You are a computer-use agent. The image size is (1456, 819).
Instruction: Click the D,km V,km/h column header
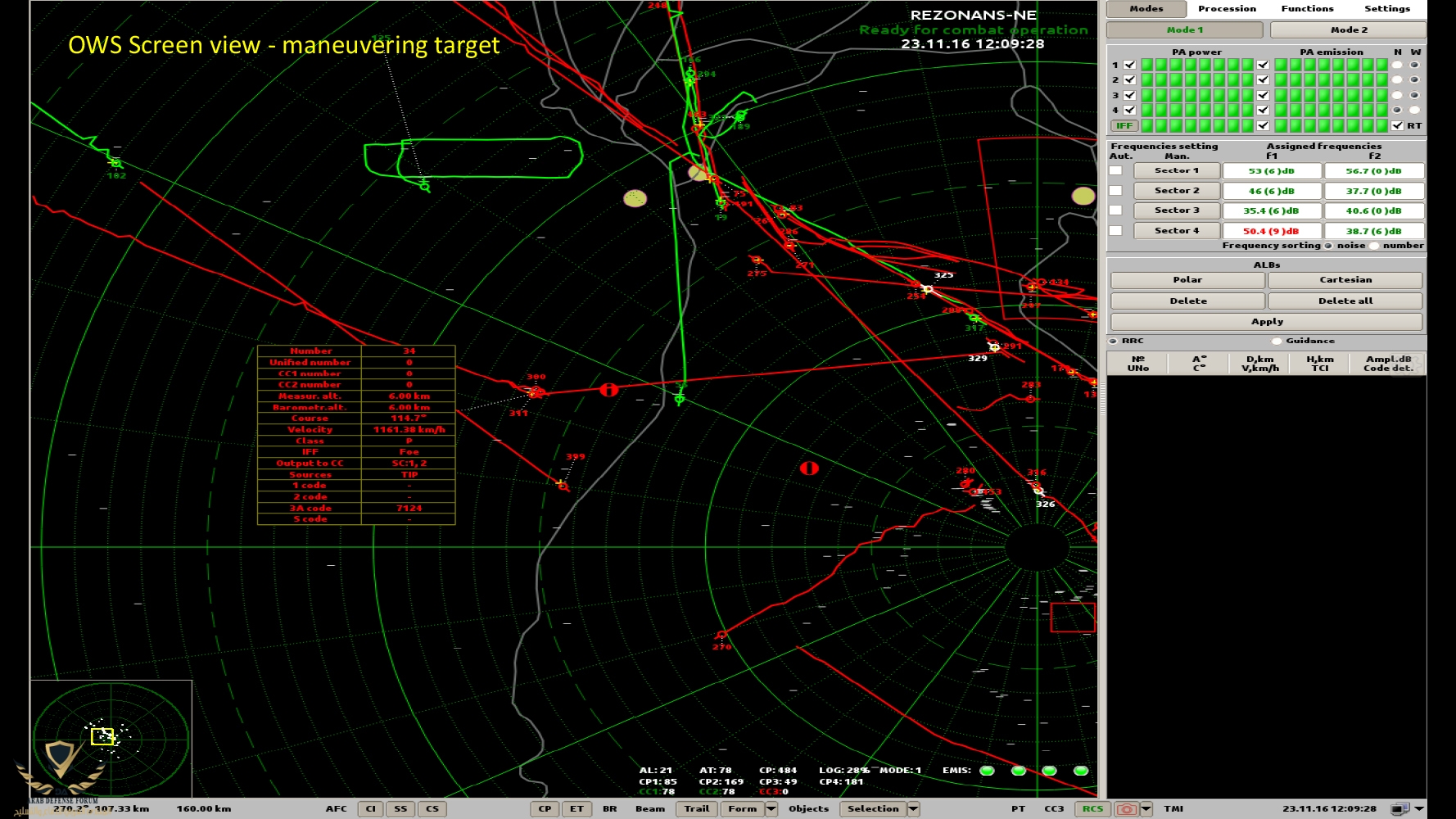pyautogui.click(x=1259, y=364)
